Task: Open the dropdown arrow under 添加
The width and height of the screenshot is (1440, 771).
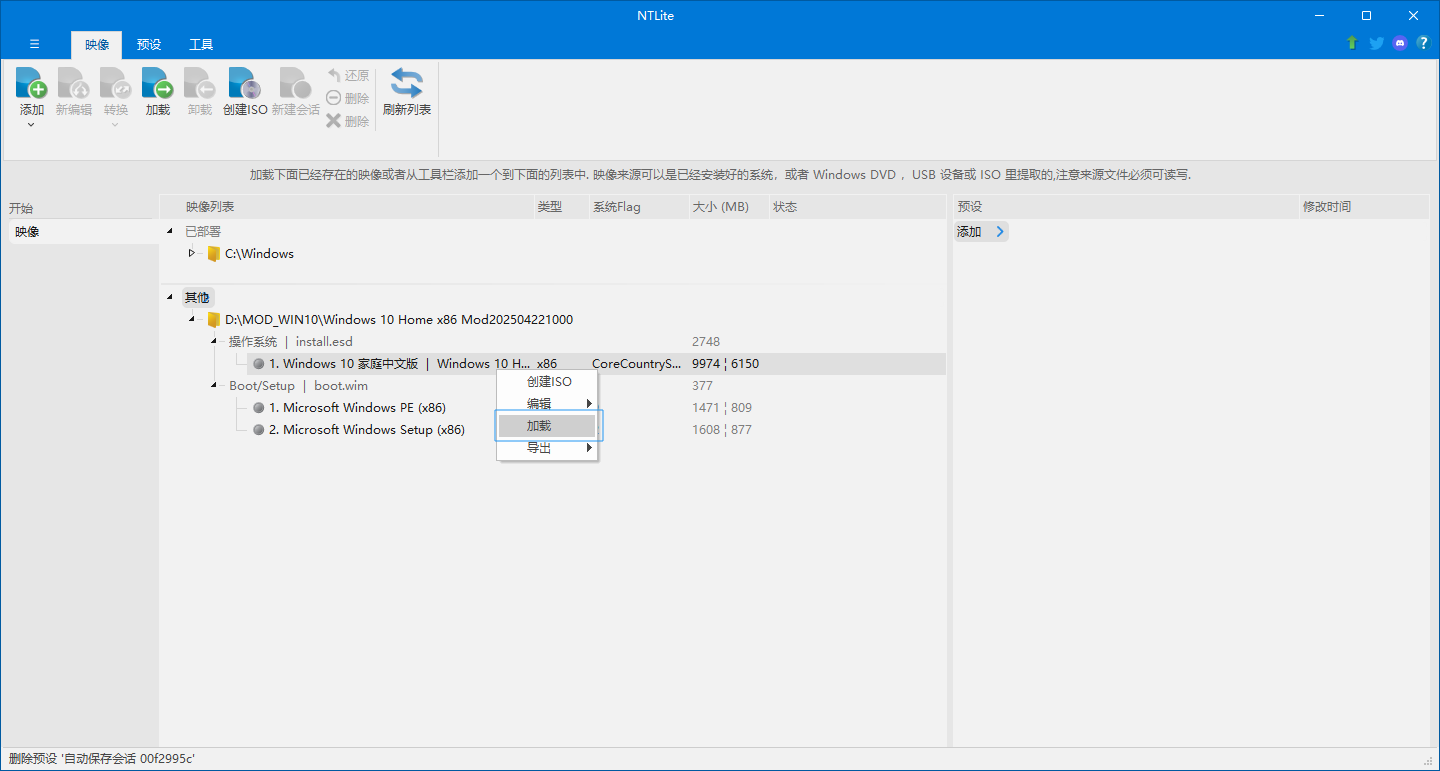Action: pyautogui.click(x=32, y=125)
